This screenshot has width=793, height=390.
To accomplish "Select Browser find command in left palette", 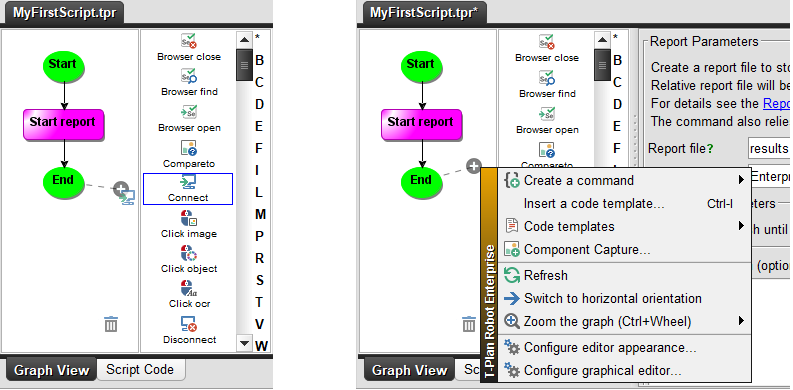I will (189, 83).
